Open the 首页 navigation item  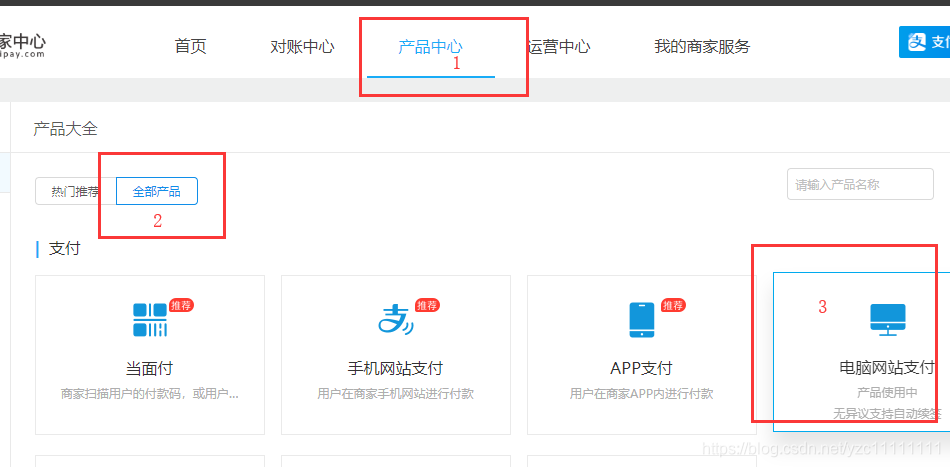[x=191, y=47]
